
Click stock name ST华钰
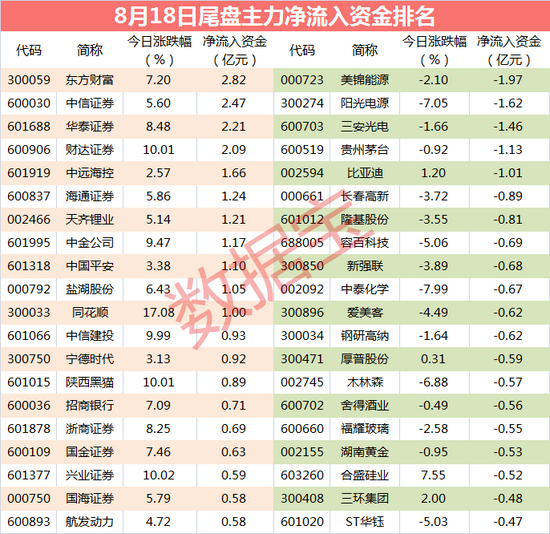point(365,522)
